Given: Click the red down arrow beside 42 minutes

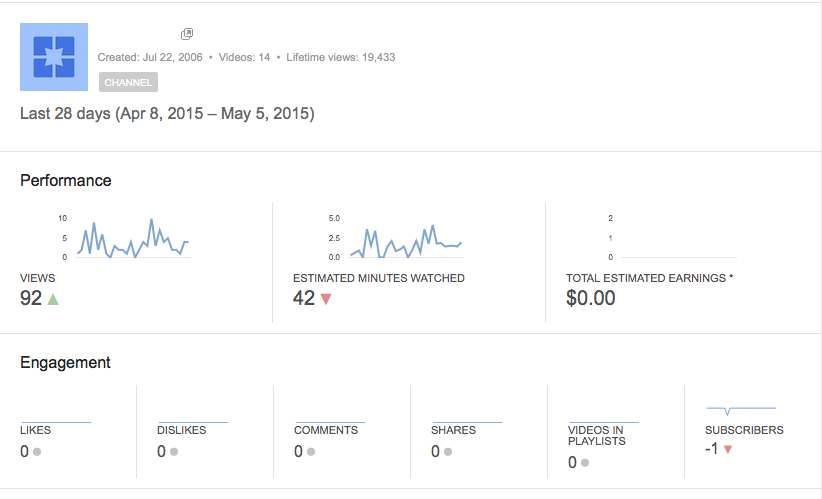Looking at the screenshot, I should [326, 298].
